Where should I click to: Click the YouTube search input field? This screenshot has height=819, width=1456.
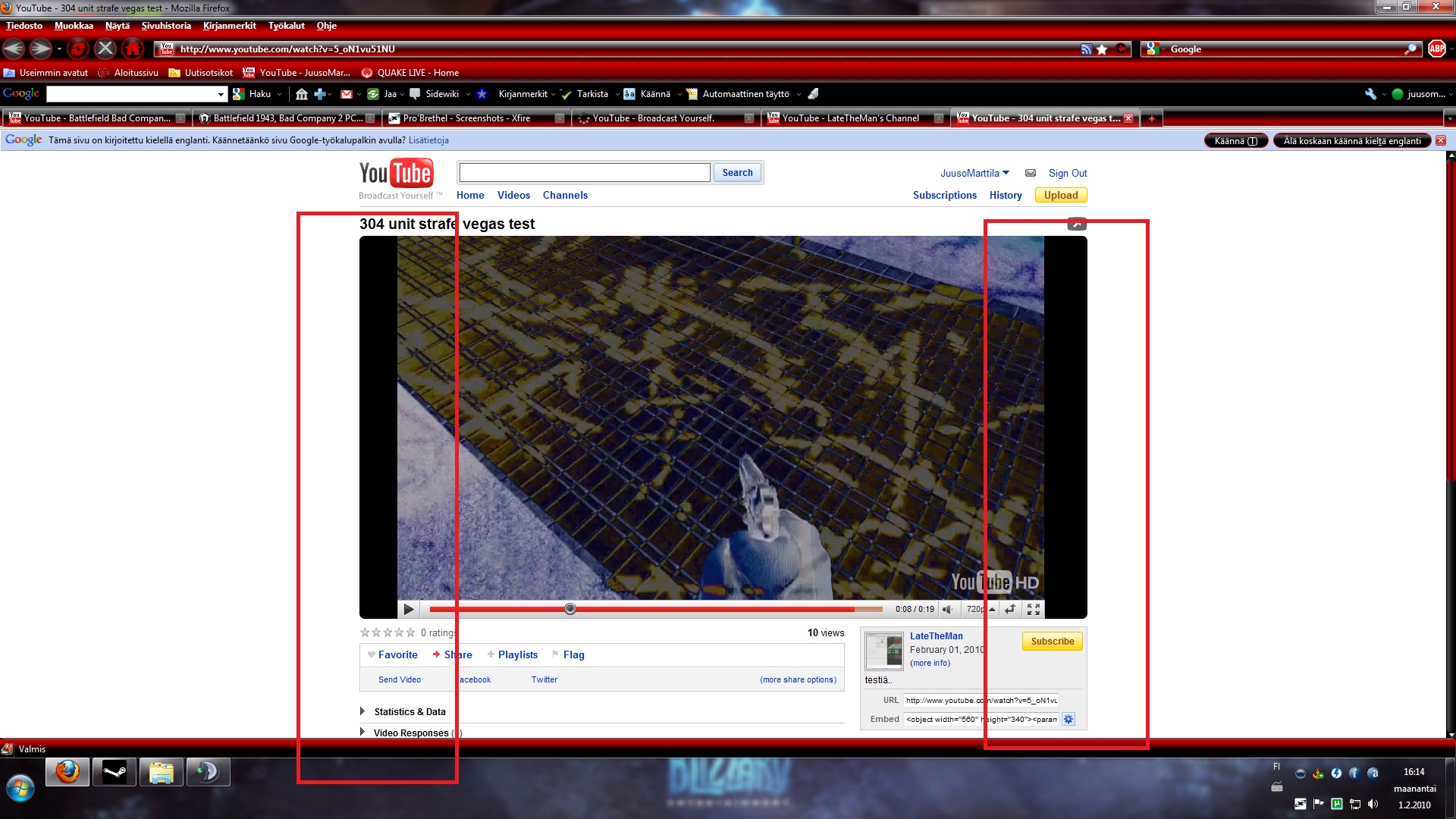585,173
